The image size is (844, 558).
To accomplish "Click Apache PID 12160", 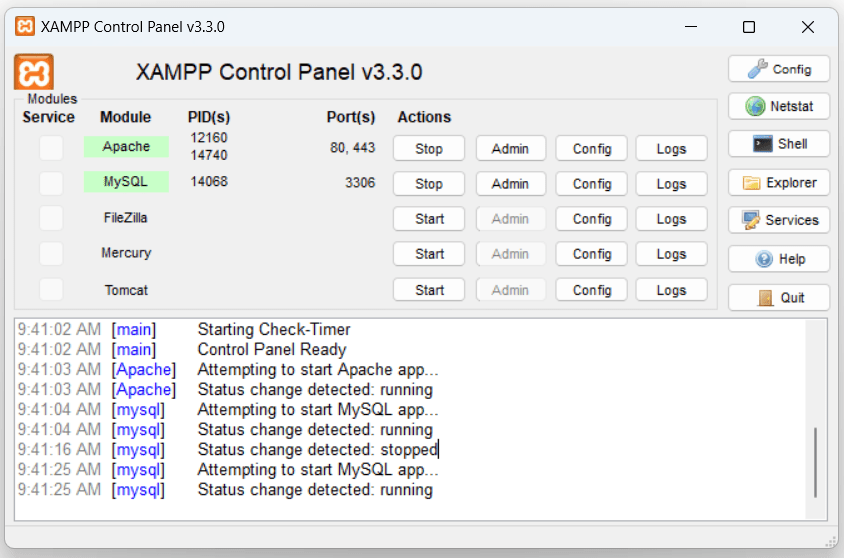I will tap(209, 137).
